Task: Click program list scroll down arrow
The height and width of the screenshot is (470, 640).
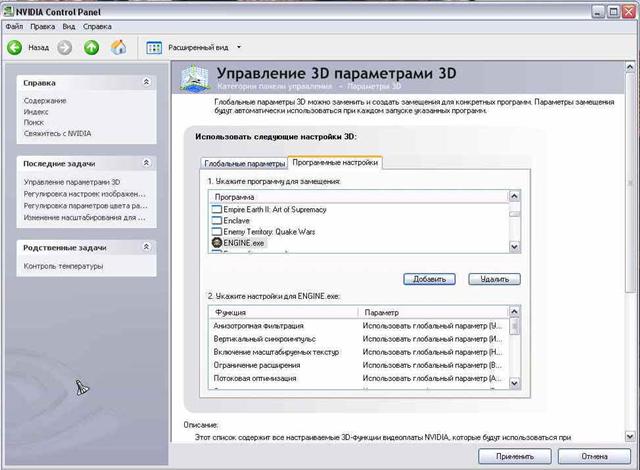Action: [515, 246]
